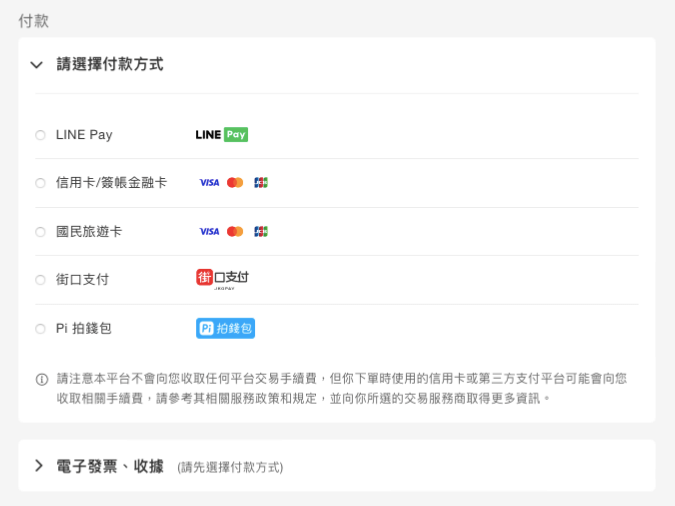Viewport: 675px width, 506px height.
Task: Click the green LINE Pay logo
Action: [x=221, y=135]
